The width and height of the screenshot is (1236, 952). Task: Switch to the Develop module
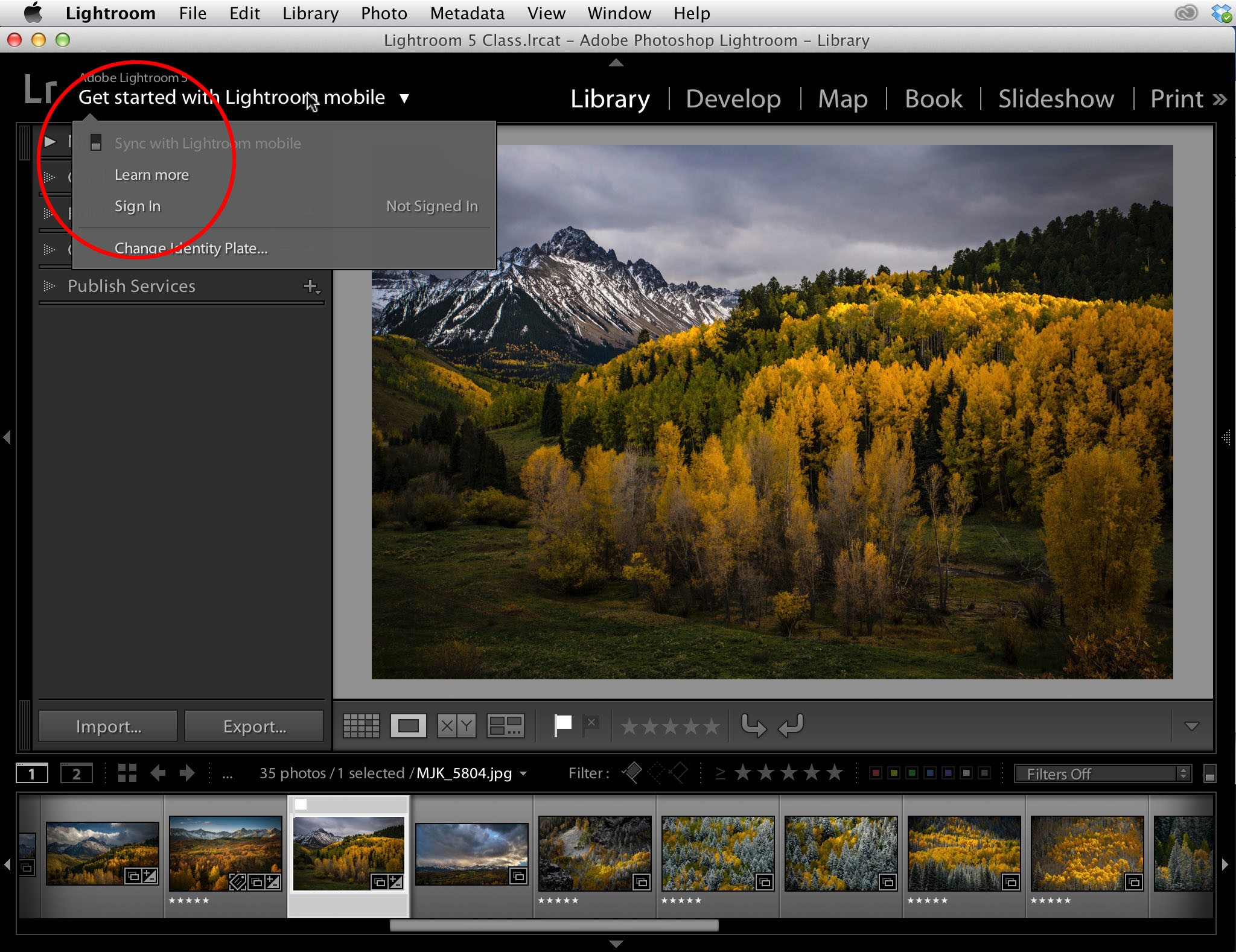[x=733, y=99]
